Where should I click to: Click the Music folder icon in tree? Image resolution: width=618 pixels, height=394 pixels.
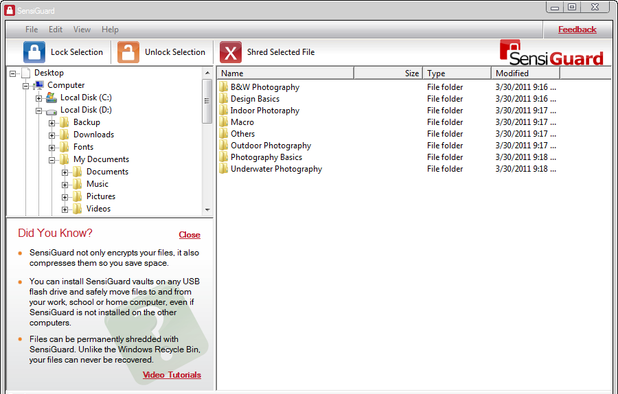coord(78,184)
